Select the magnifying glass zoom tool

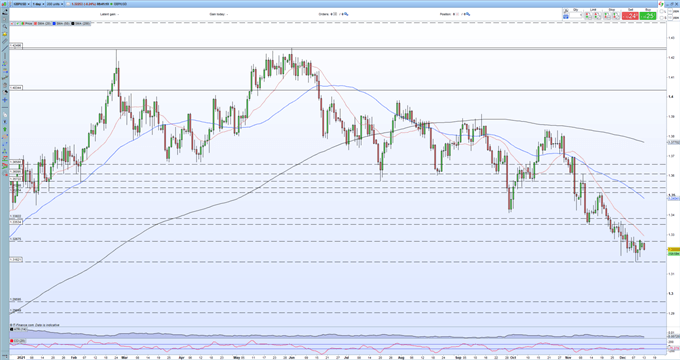(5, 26)
